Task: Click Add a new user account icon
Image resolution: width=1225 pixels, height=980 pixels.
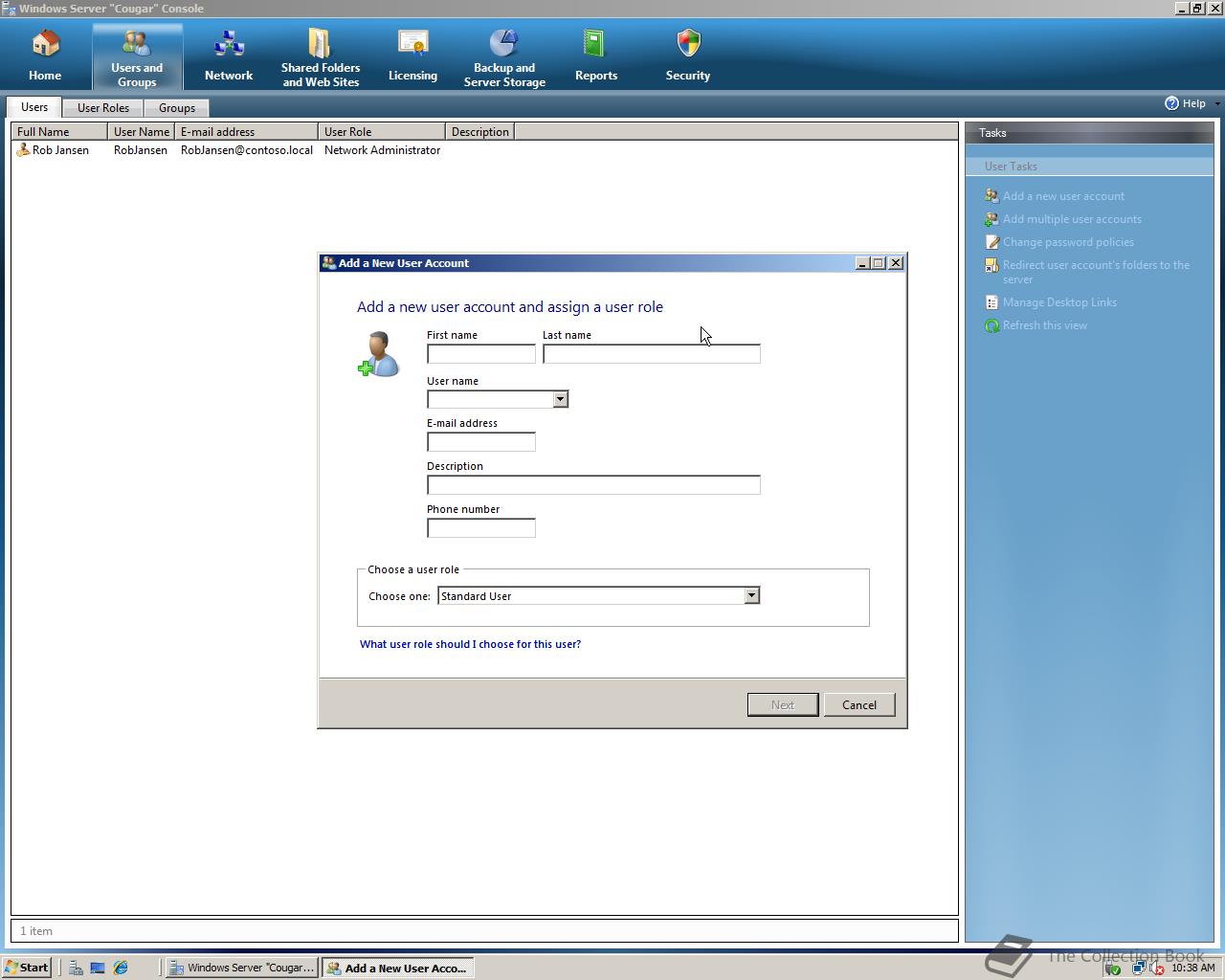Action: tap(991, 196)
